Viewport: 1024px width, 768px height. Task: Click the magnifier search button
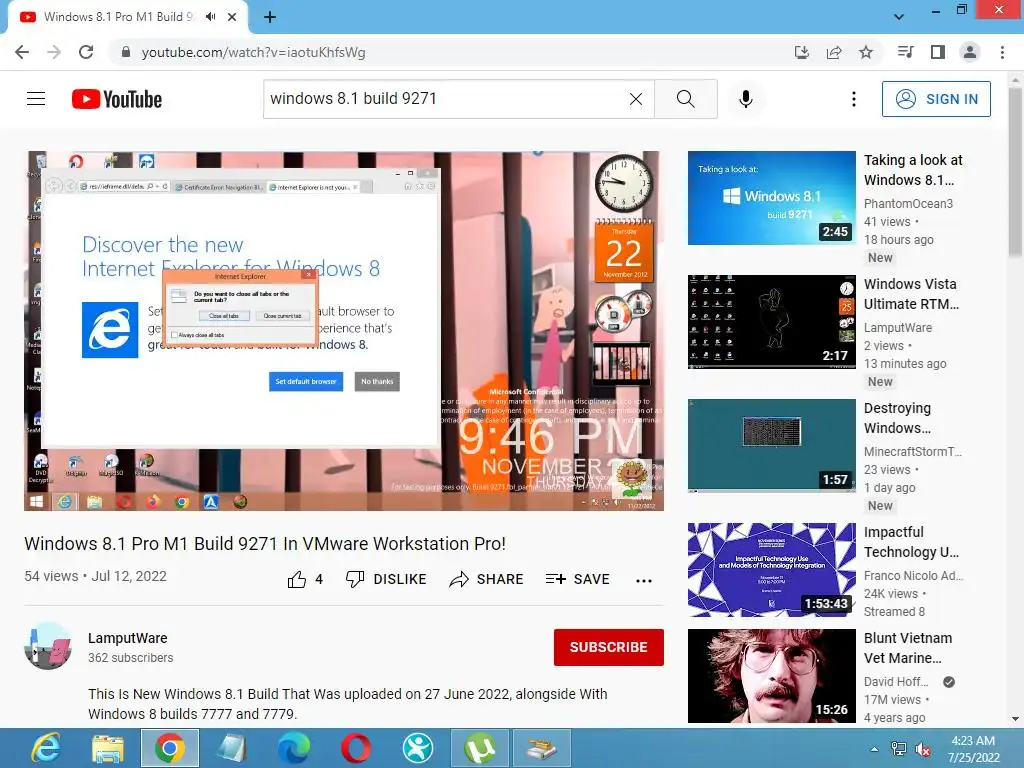click(686, 99)
